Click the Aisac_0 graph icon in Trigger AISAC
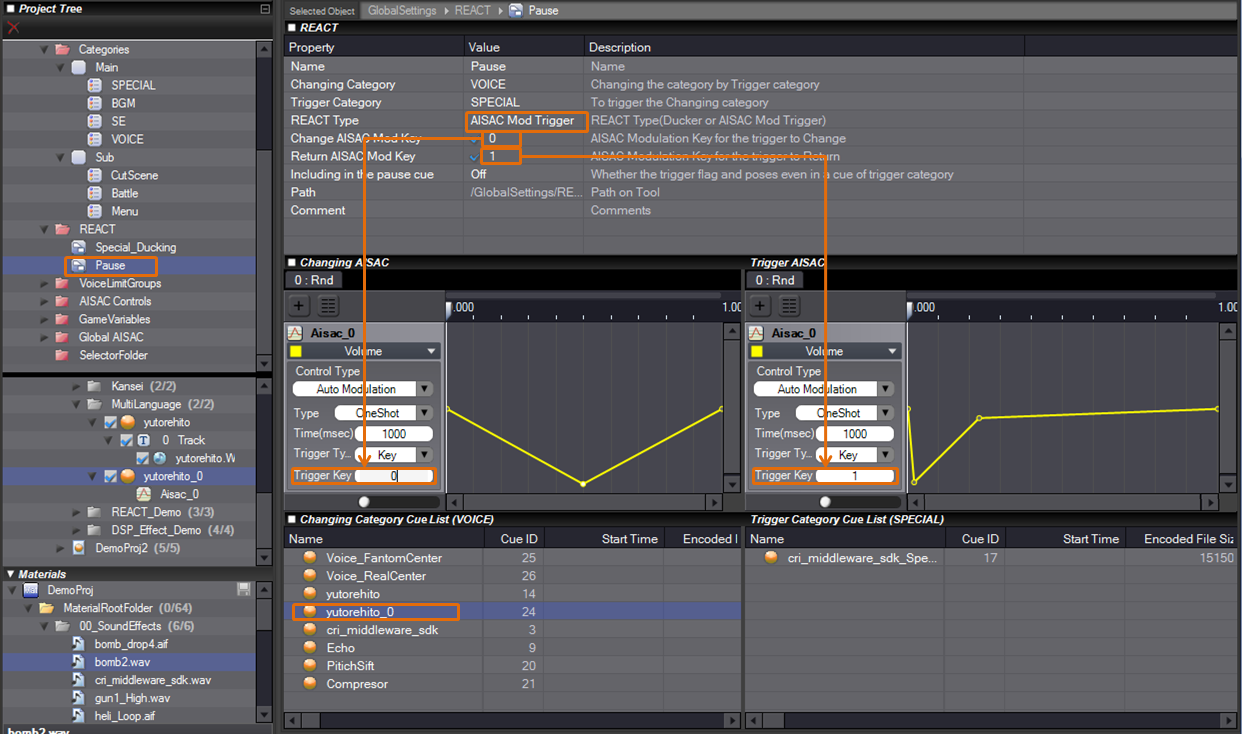The image size is (1242, 734). [x=757, y=333]
